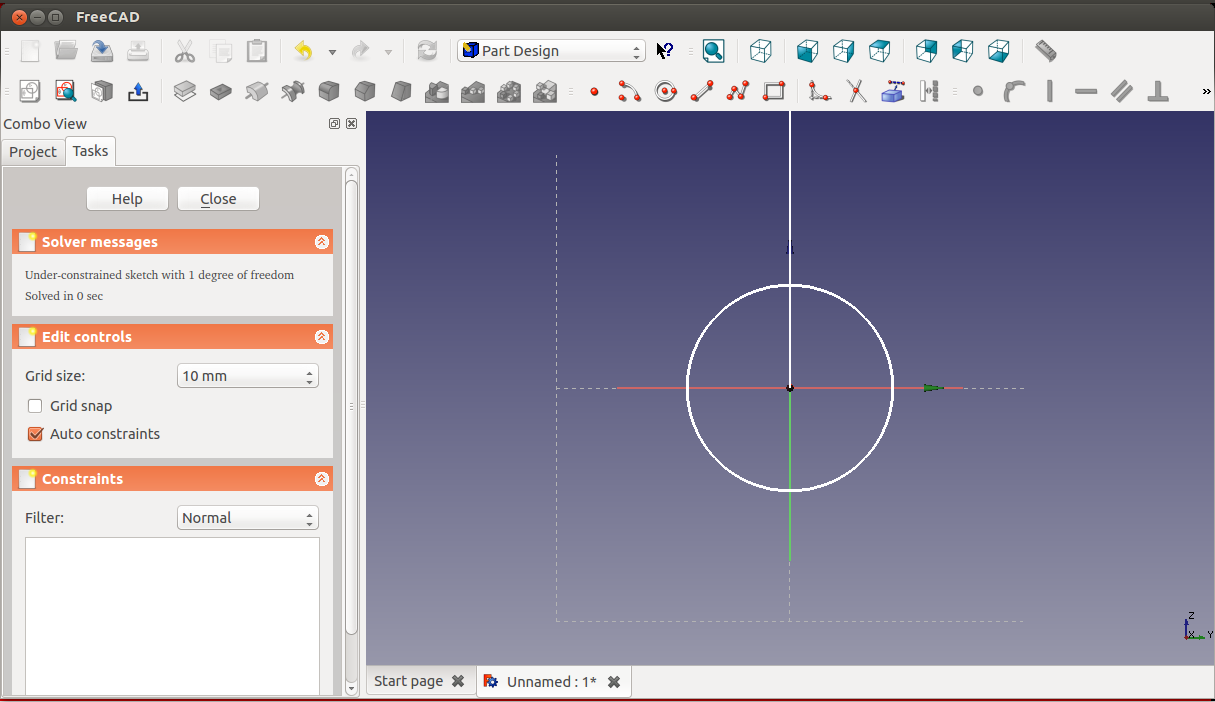Apply the Perpendicular constraint icon
This screenshot has height=702, width=1215.
click(1158, 92)
